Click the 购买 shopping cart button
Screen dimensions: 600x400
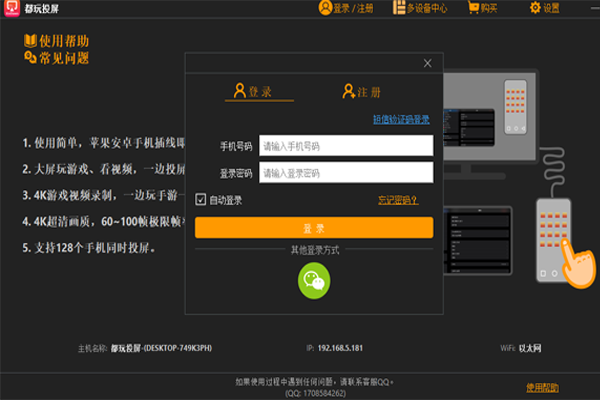pos(483,8)
